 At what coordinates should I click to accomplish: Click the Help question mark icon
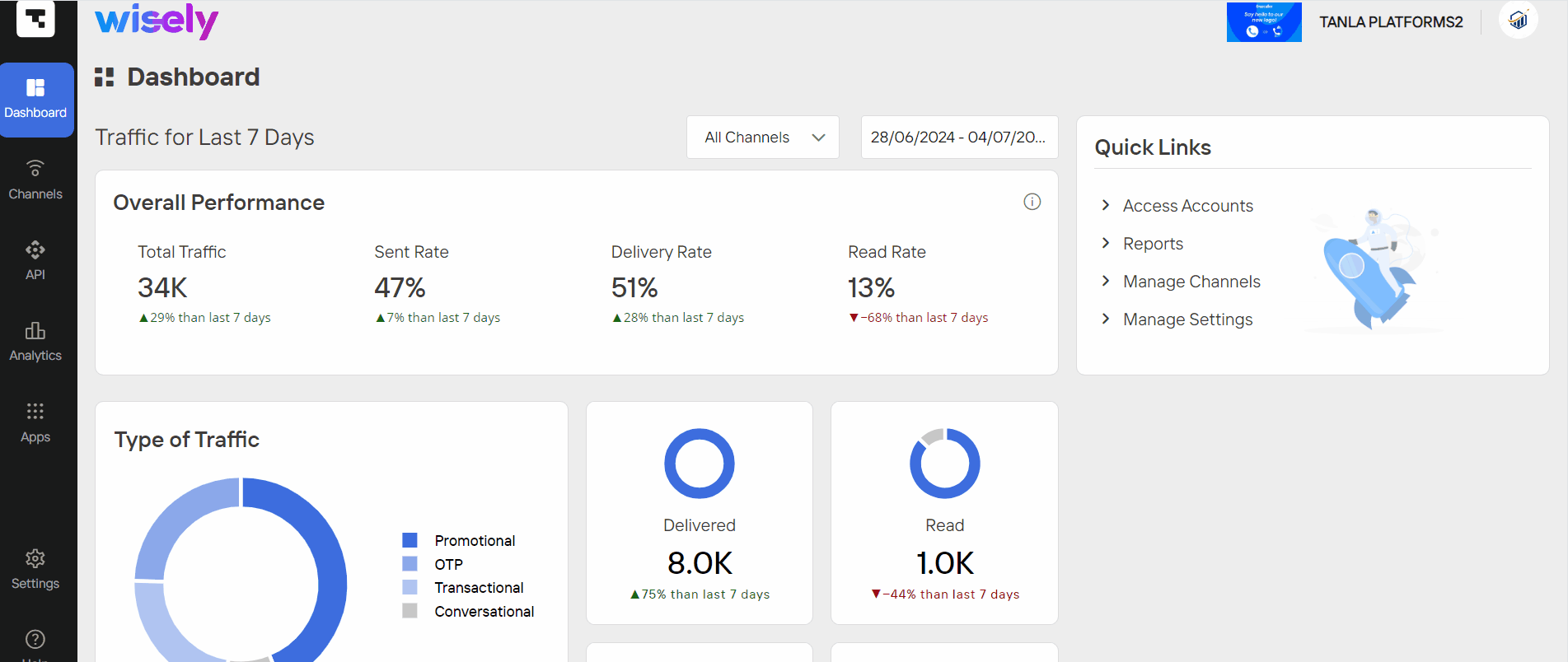pos(35,639)
